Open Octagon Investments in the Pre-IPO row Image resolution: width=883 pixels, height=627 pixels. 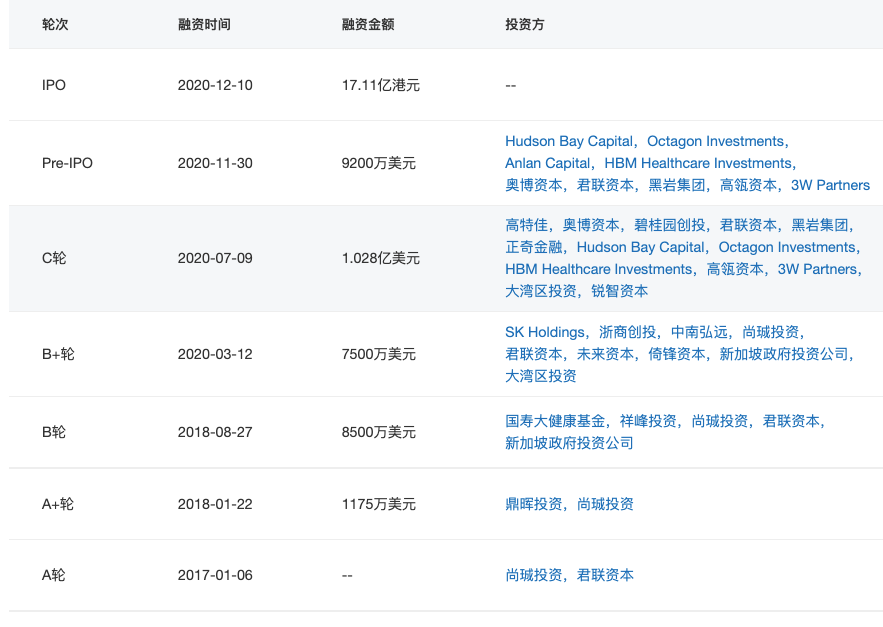click(x=715, y=141)
